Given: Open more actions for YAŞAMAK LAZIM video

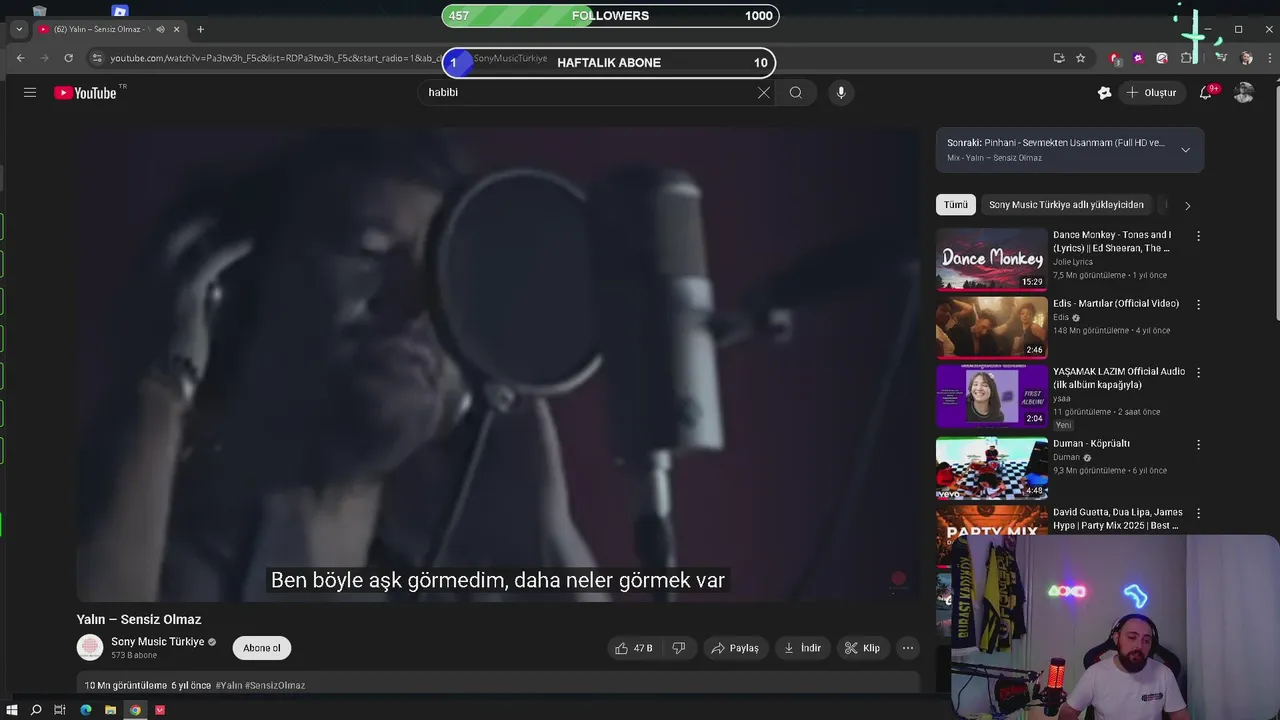Looking at the screenshot, I should tap(1198, 372).
